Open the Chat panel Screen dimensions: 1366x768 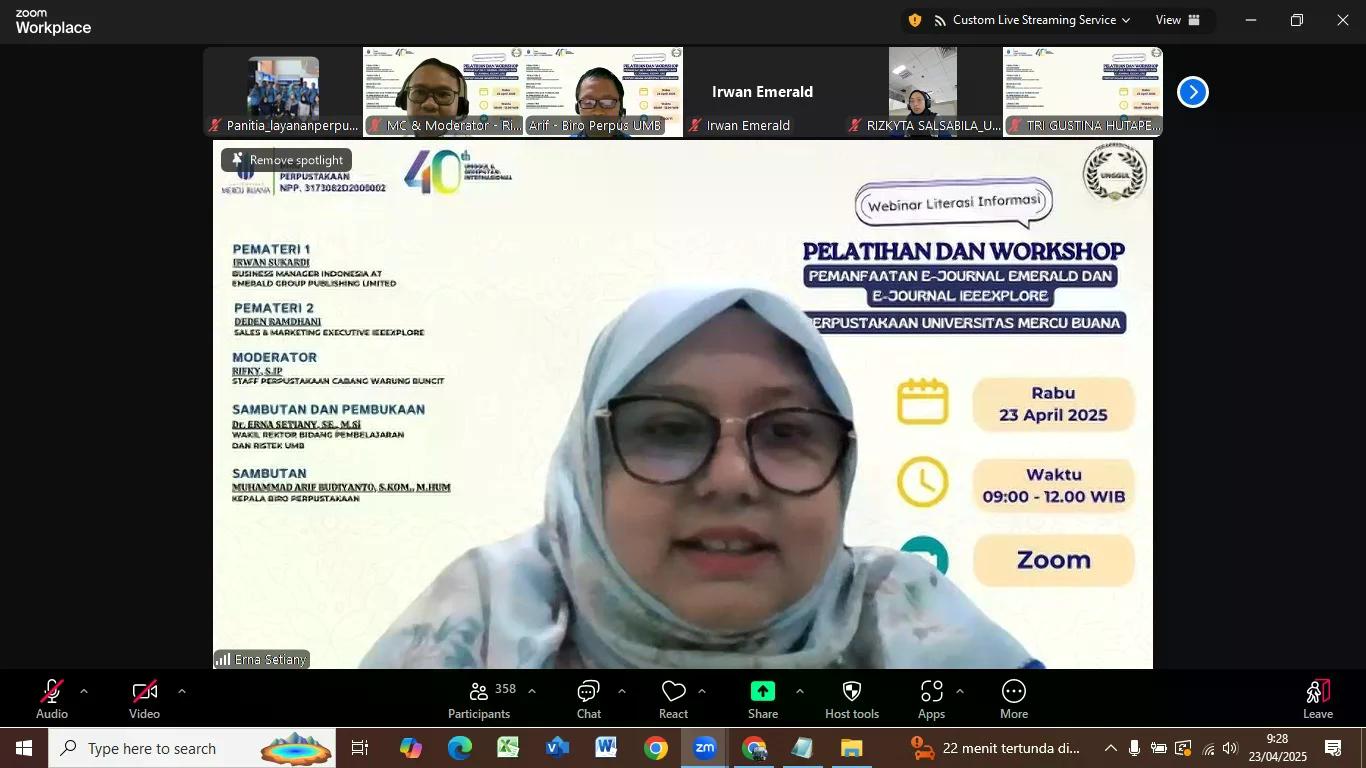click(x=588, y=699)
